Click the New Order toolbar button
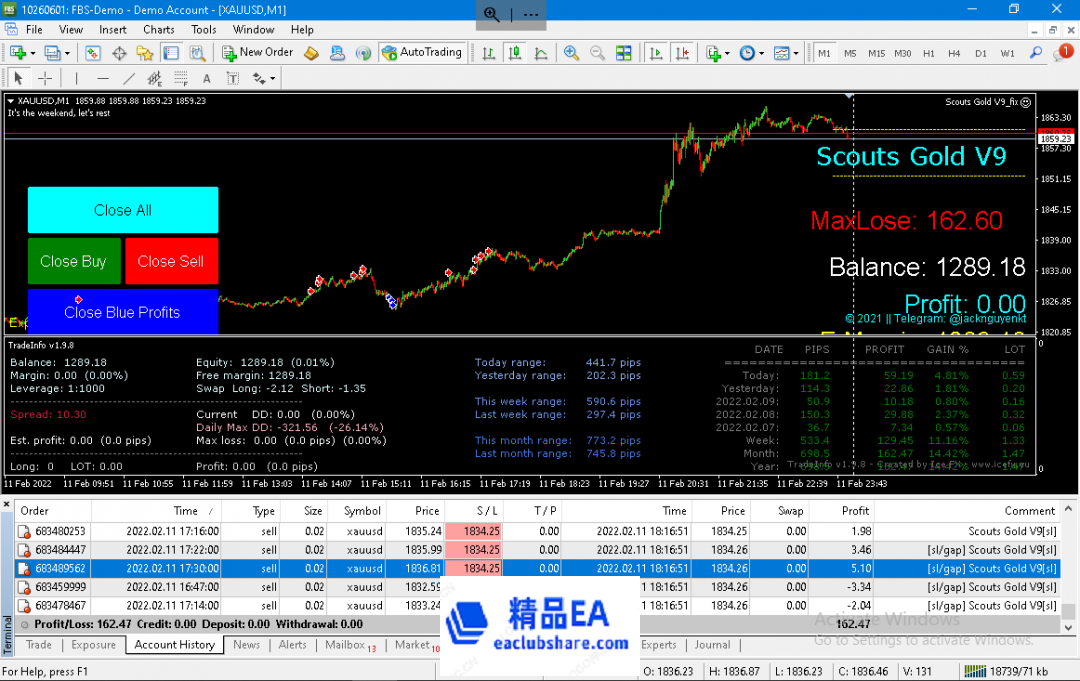 (258, 53)
